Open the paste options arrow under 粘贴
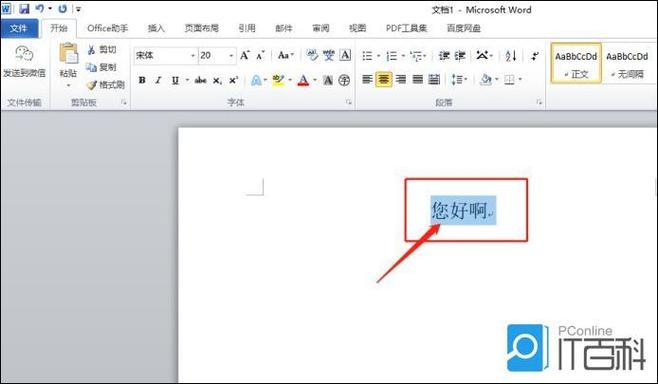 [68, 86]
